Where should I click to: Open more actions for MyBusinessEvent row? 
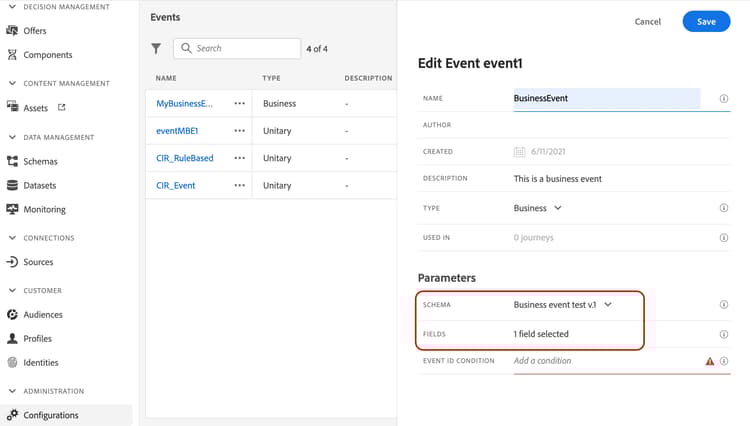coord(239,103)
